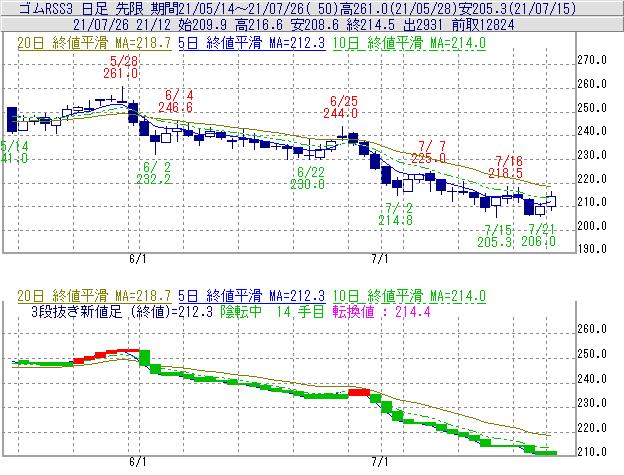Click the 210.0 axis label in lower chart
Image resolution: width=624 pixels, height=475 pixels.
point(592,452)
